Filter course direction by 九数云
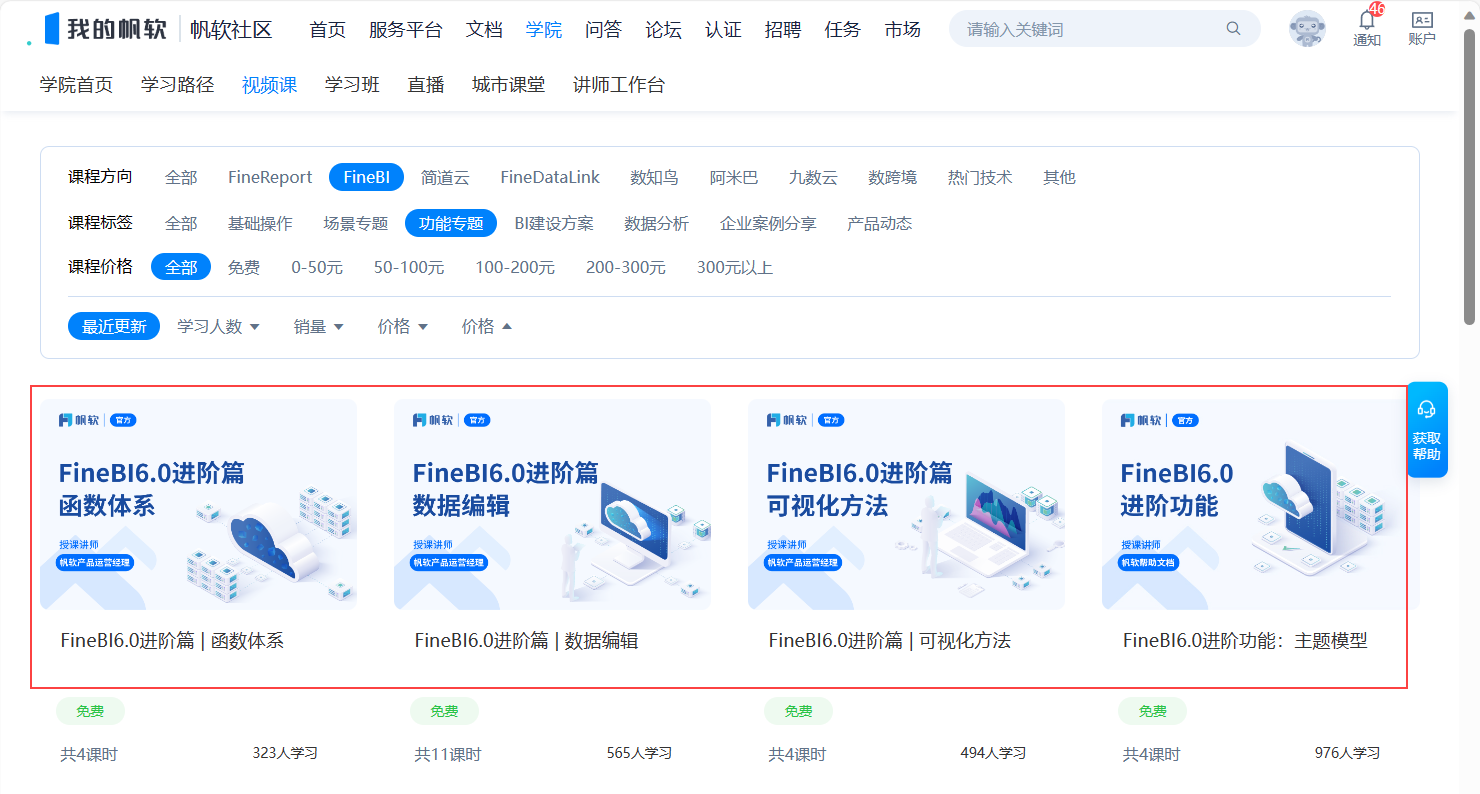Screen dimensions: 1480x794 (x=813, y=178)
